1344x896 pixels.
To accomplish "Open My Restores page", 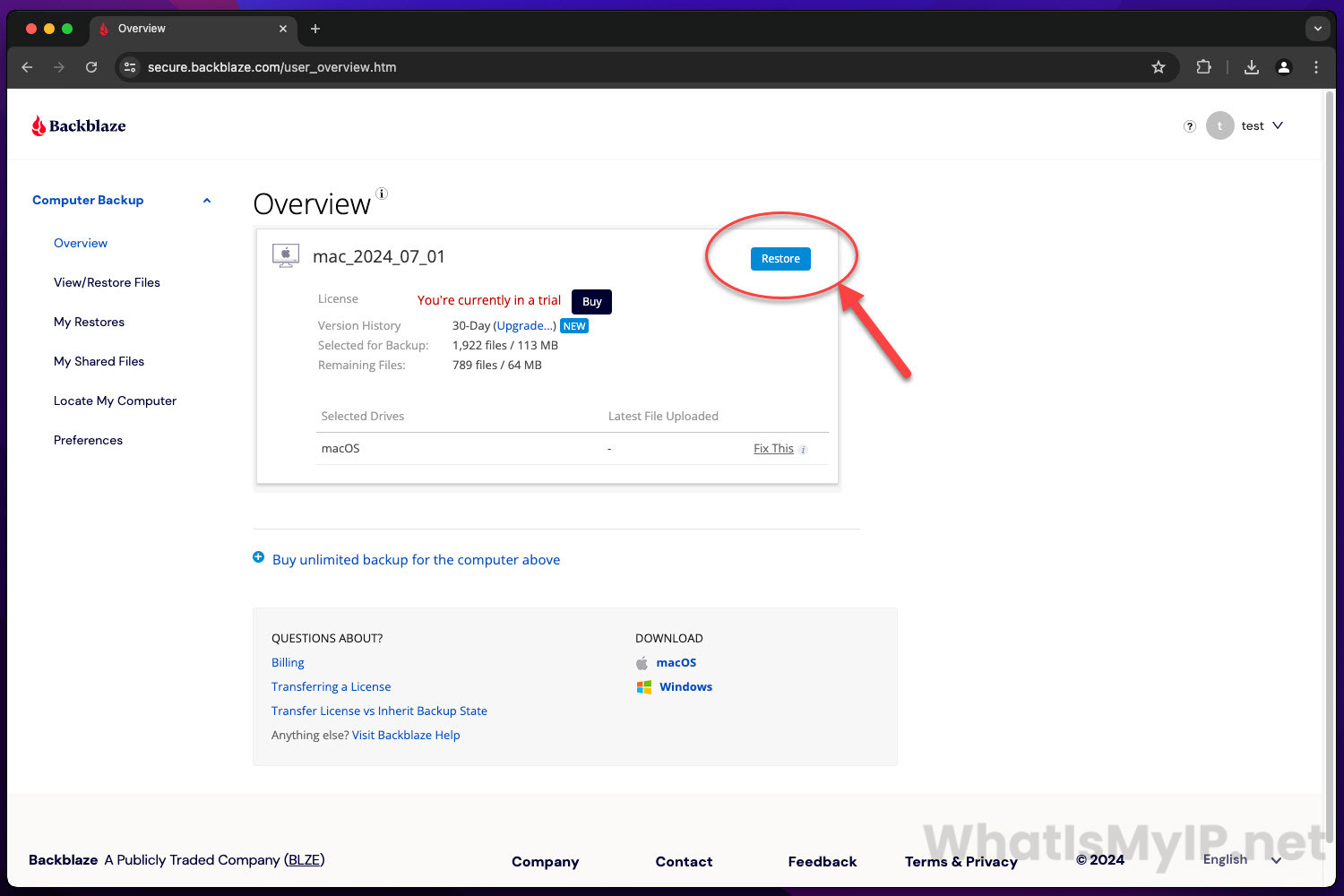I will tap(89, 322).
